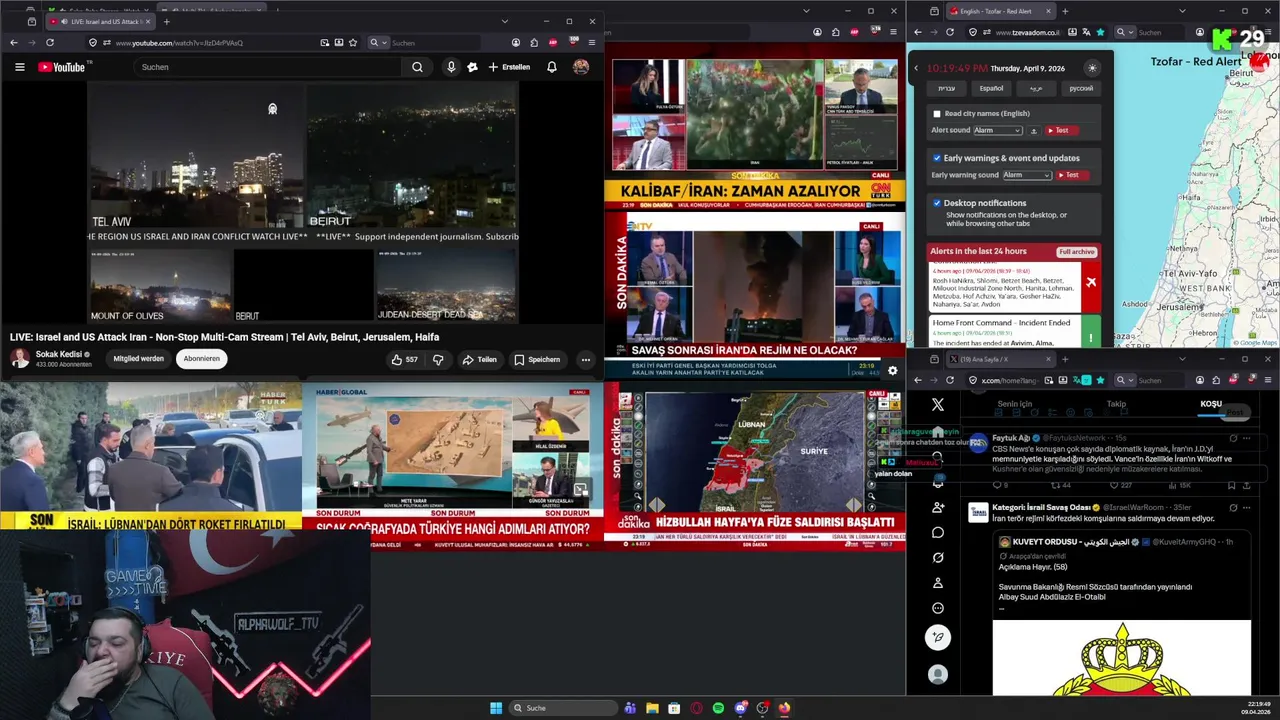Open Grok icon in X sidebar
Screen dimensions: 1280x720
(x=938, y=557)
